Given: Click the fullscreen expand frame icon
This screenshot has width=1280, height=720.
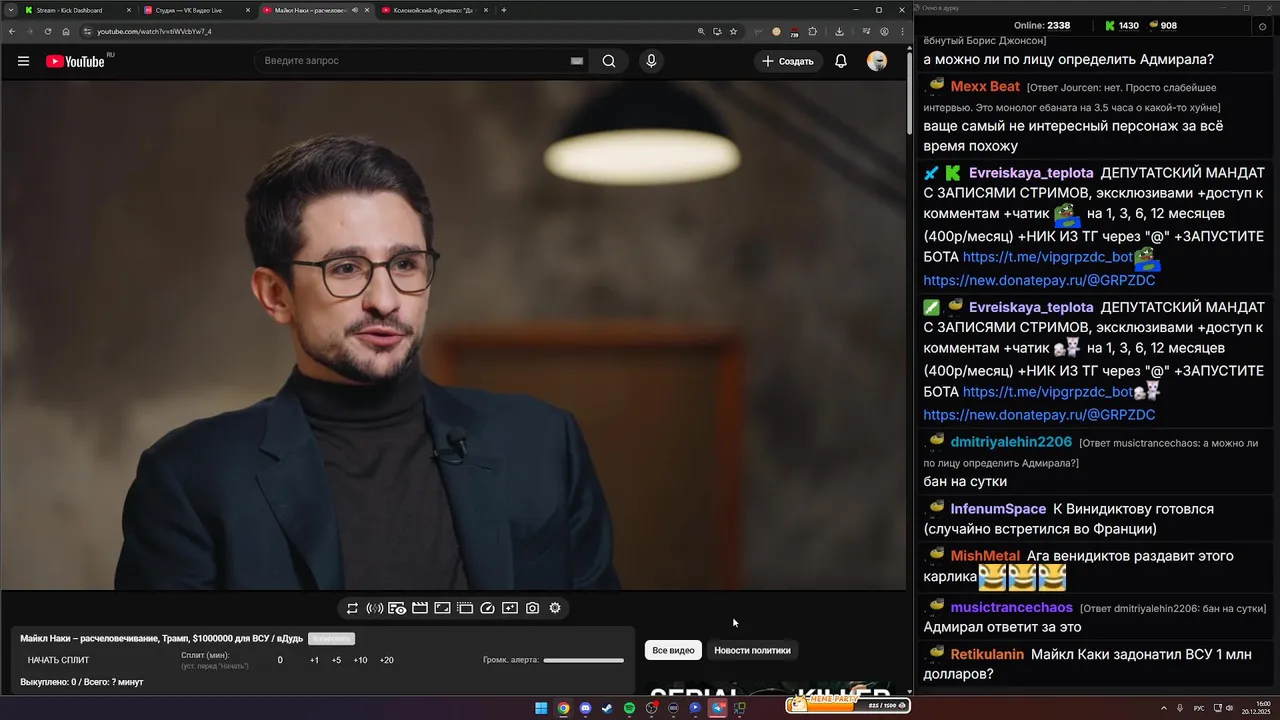Looking at the screenshot, I should [442, 608].
